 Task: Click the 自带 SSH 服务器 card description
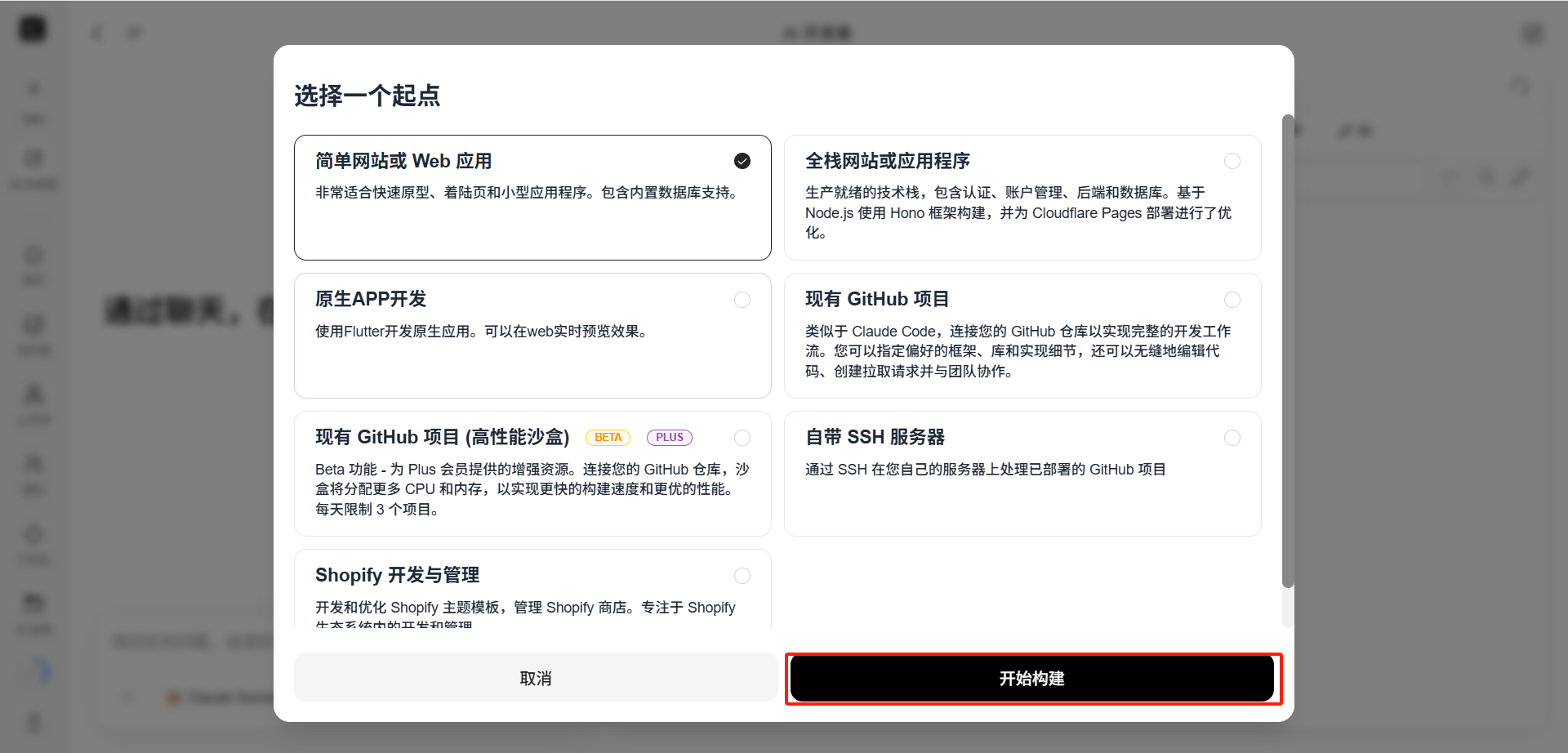point(985,470)
